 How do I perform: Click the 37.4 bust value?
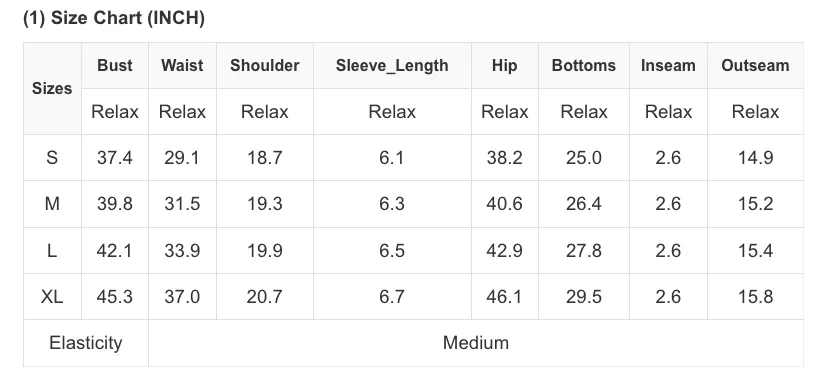115,158
